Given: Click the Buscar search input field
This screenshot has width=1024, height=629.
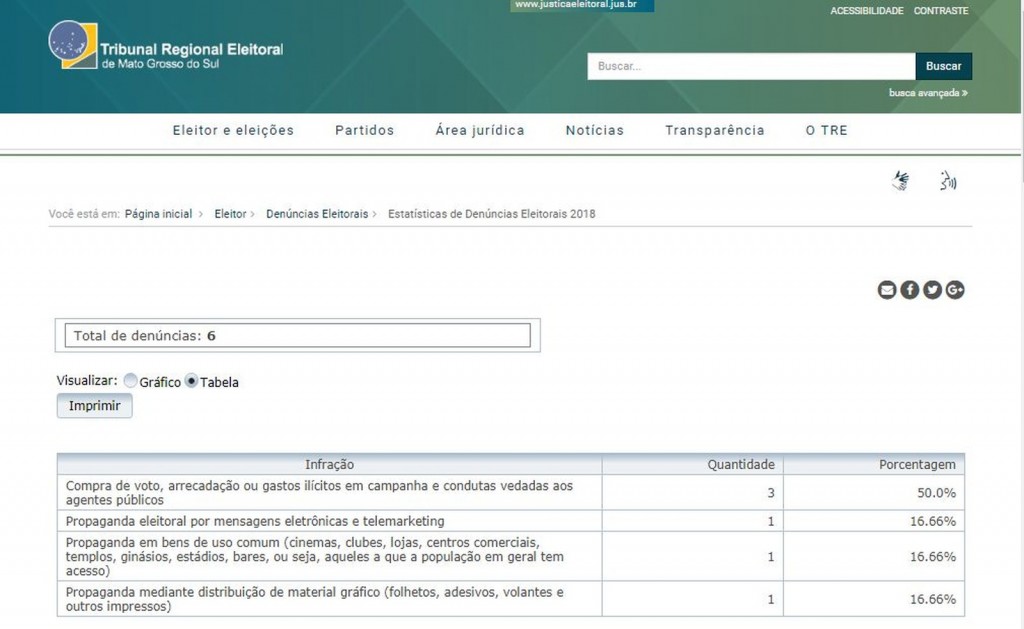Looking at the screenshot, I should (x=750, y=66).
